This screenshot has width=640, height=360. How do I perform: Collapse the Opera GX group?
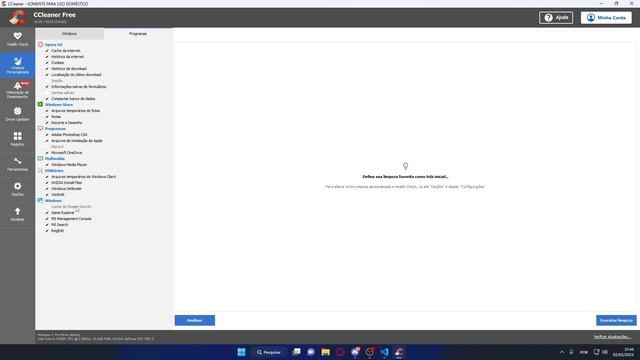pos(53,44)
